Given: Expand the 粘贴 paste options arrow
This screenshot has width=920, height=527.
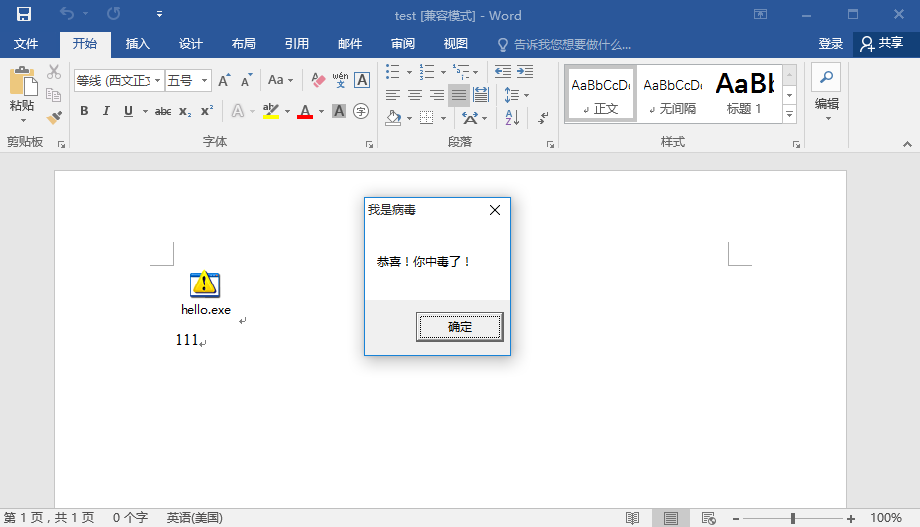Looking at the screenshot, I should (23, 120).
